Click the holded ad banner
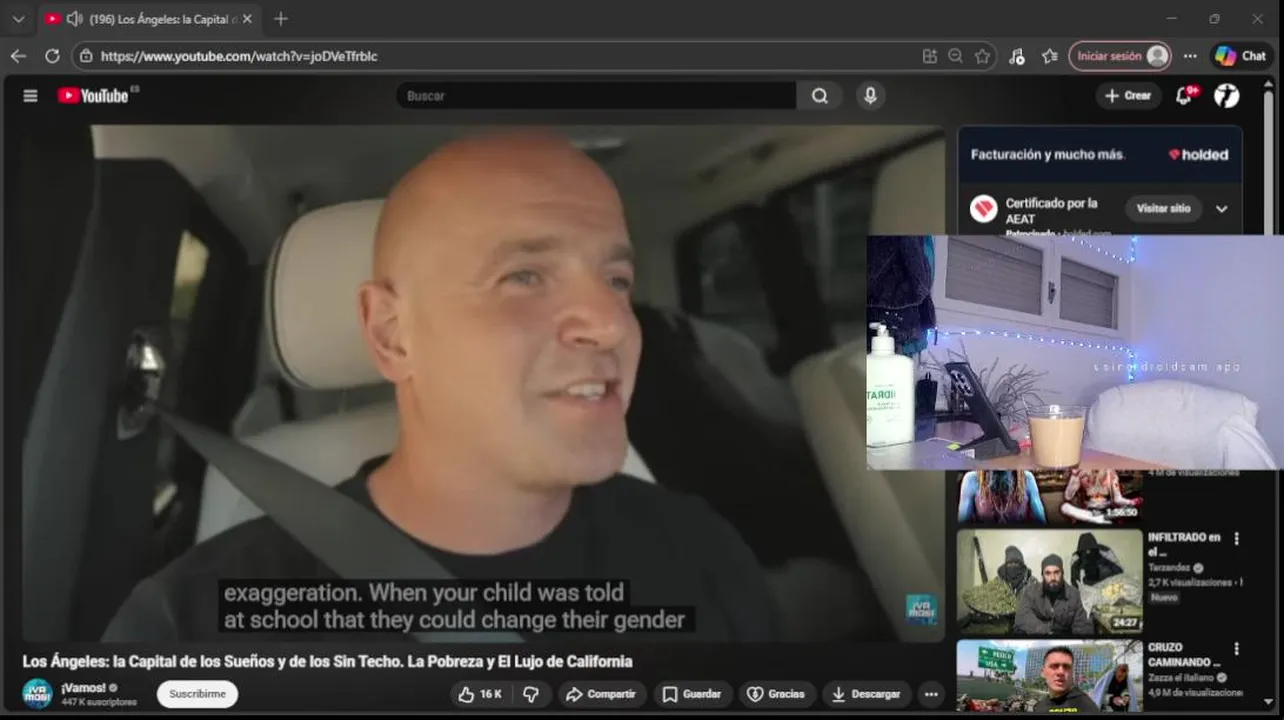1284x720 pixels. point(1100,155)
